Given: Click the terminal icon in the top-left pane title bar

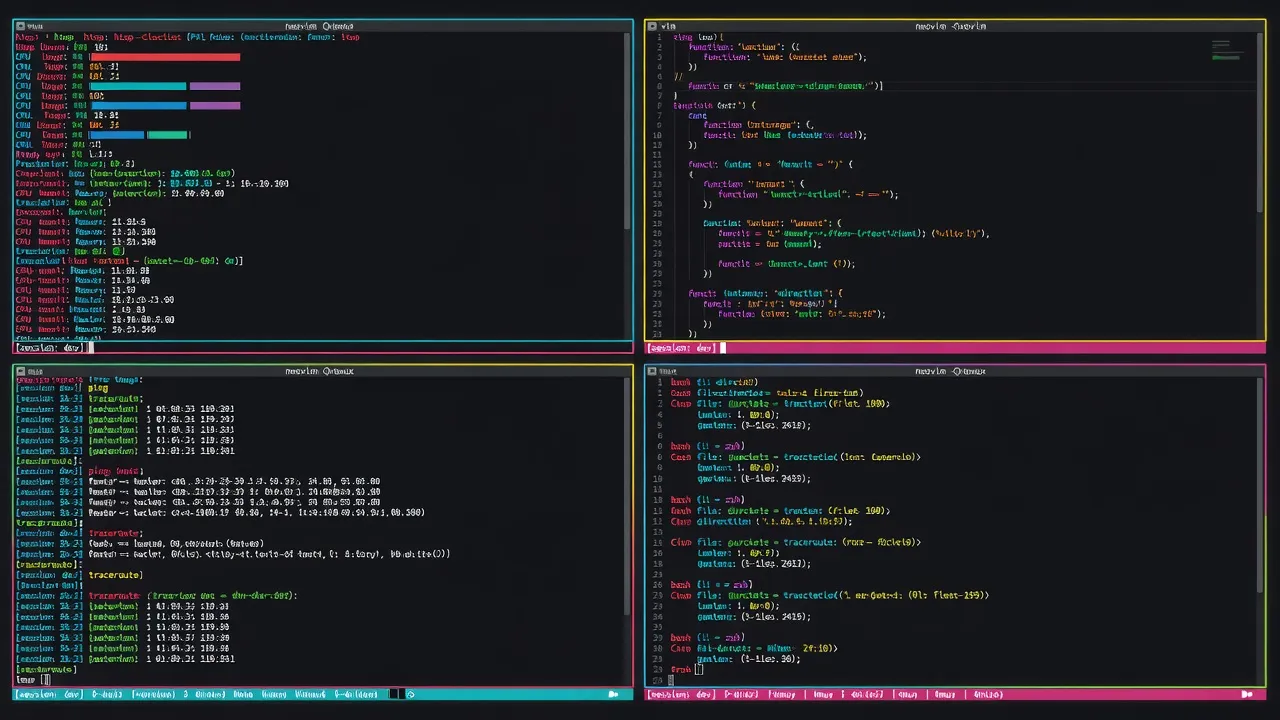Looking at the screenshot, I should 20,26.
